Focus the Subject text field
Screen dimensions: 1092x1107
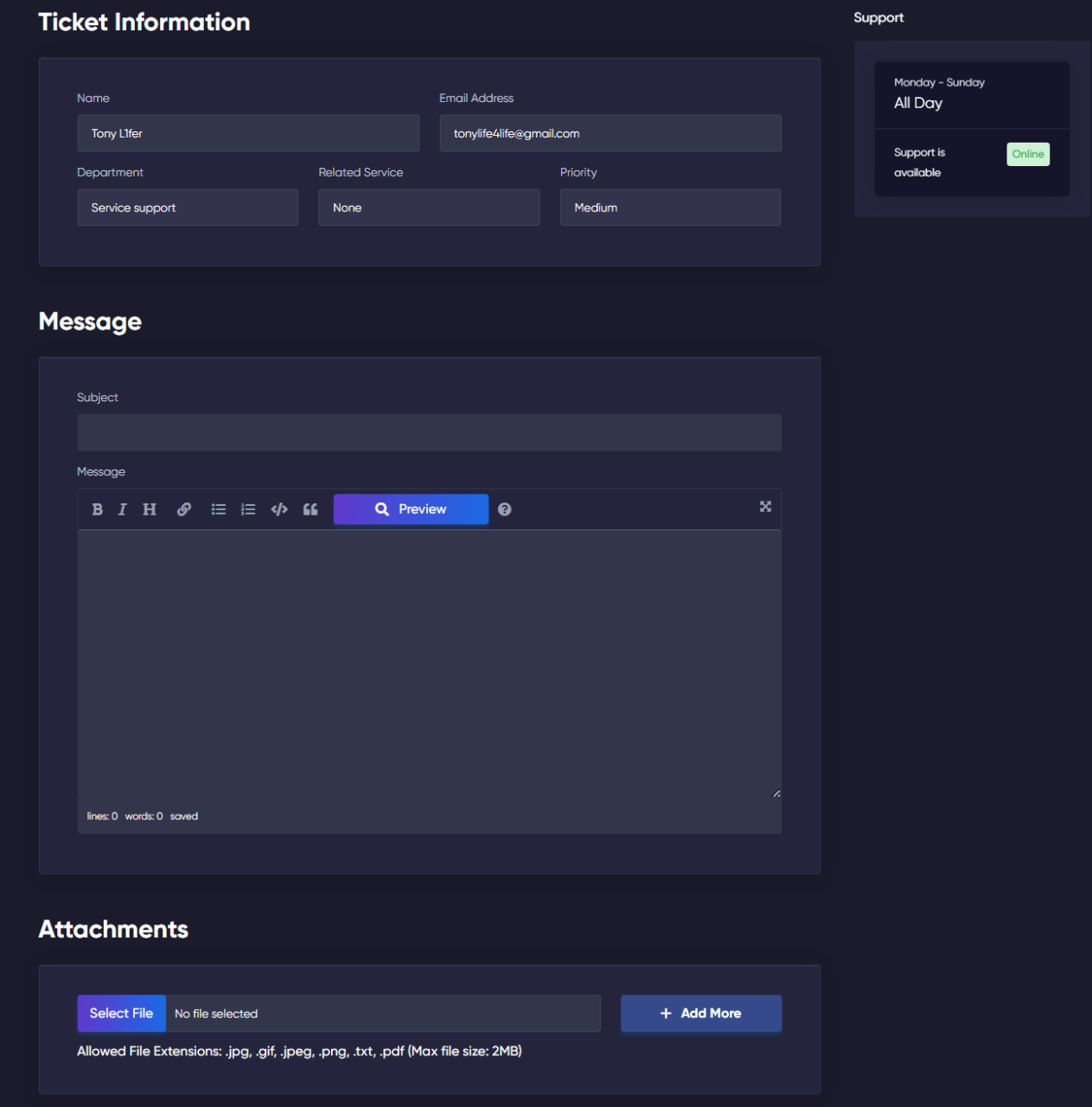pyautogui.click(x=429, y=432)
